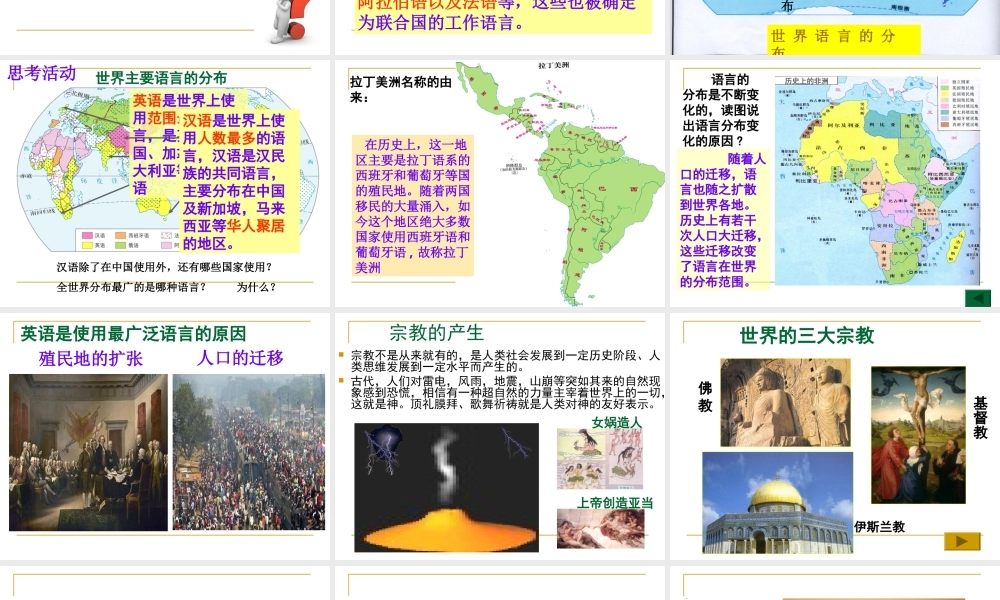Click the 女娲造人 illustration

[x=600, y=458]
